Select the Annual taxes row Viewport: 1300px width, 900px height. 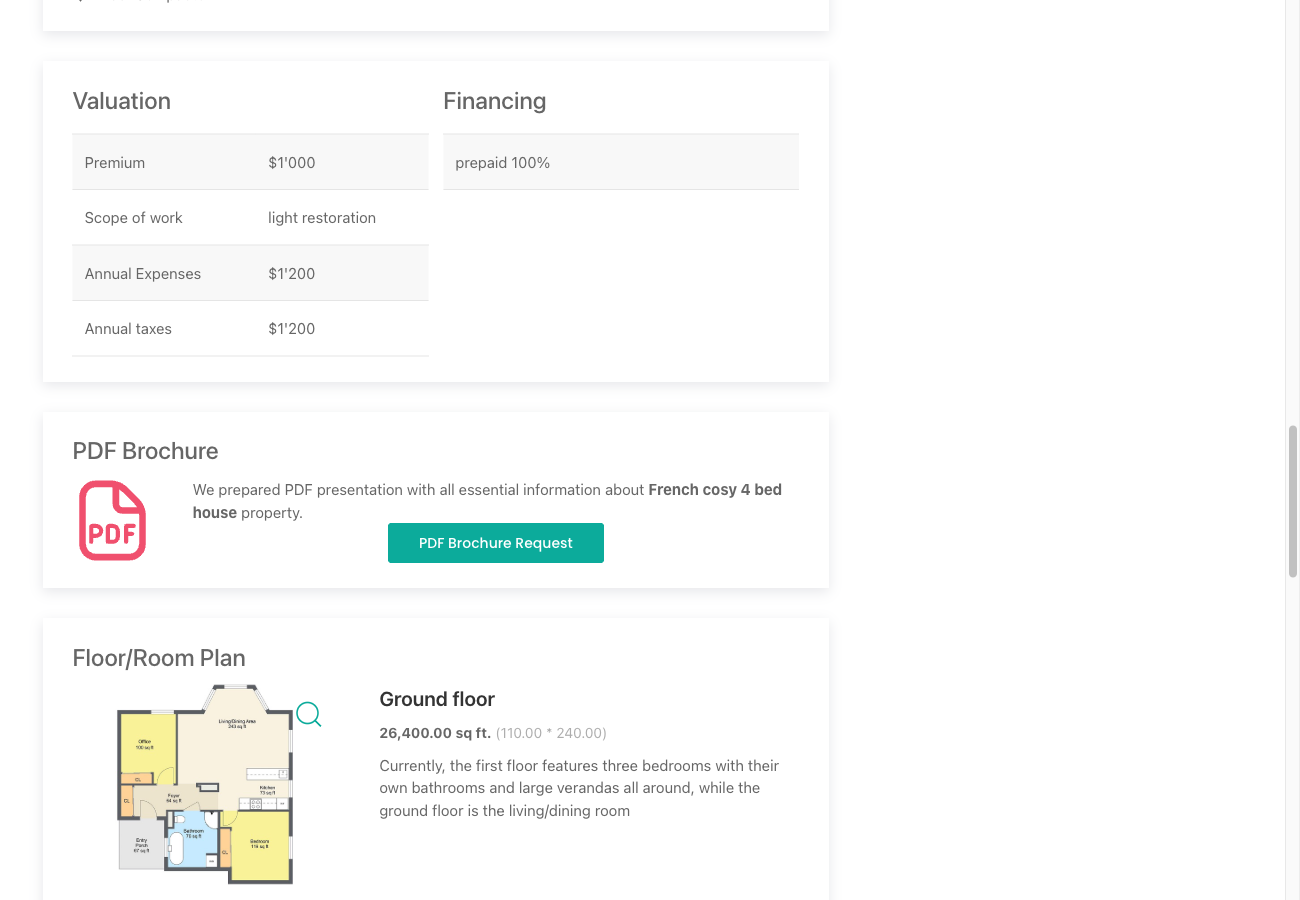[250, 328]
